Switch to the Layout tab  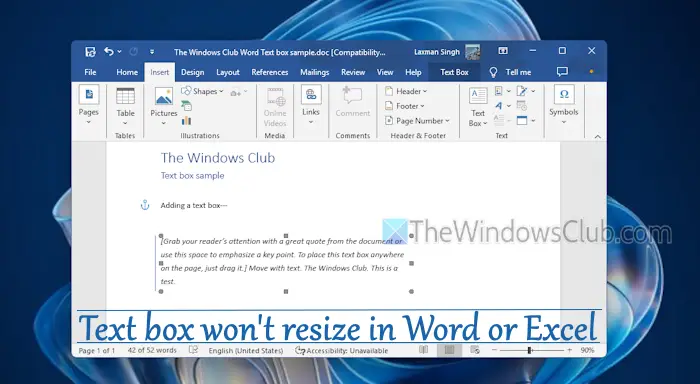pos(228,72)
